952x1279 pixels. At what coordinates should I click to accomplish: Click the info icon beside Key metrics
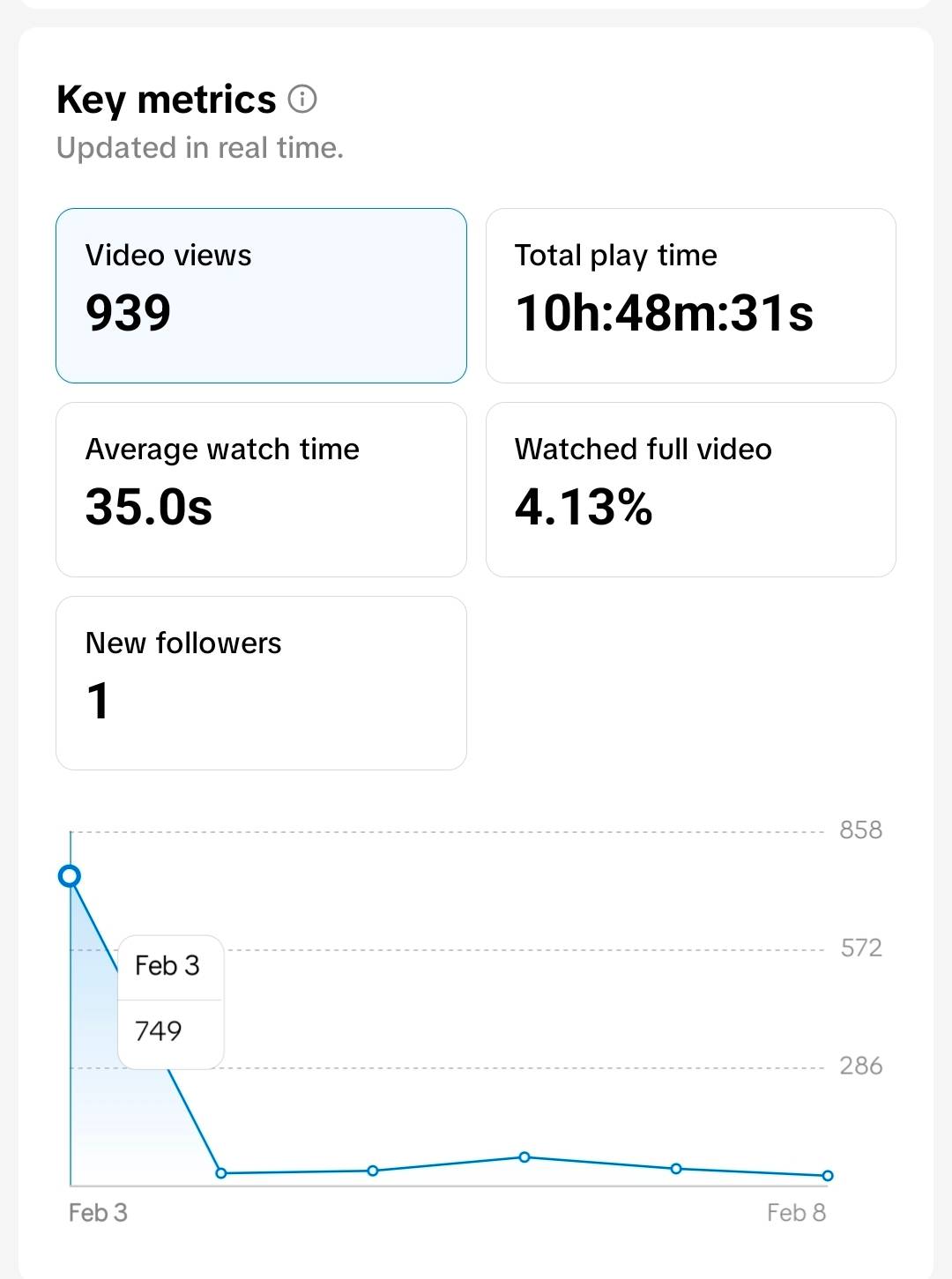pos(302,99)
